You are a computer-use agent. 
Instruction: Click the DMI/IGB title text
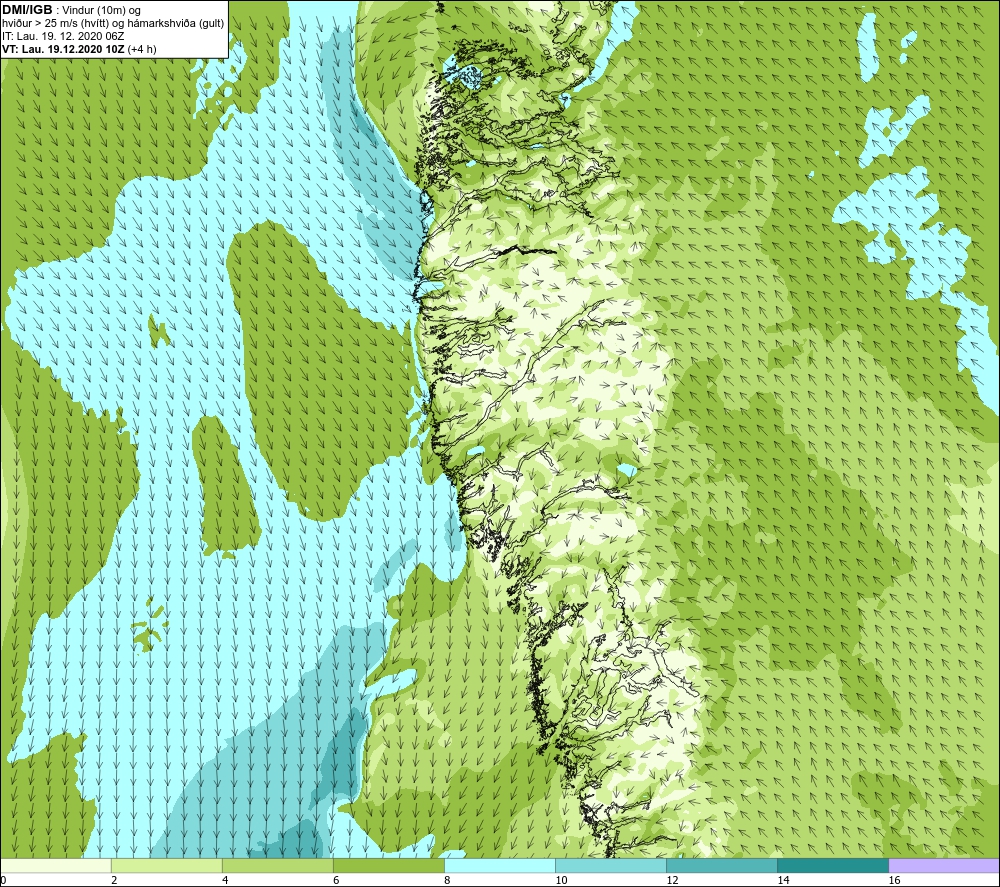[27, 10]
